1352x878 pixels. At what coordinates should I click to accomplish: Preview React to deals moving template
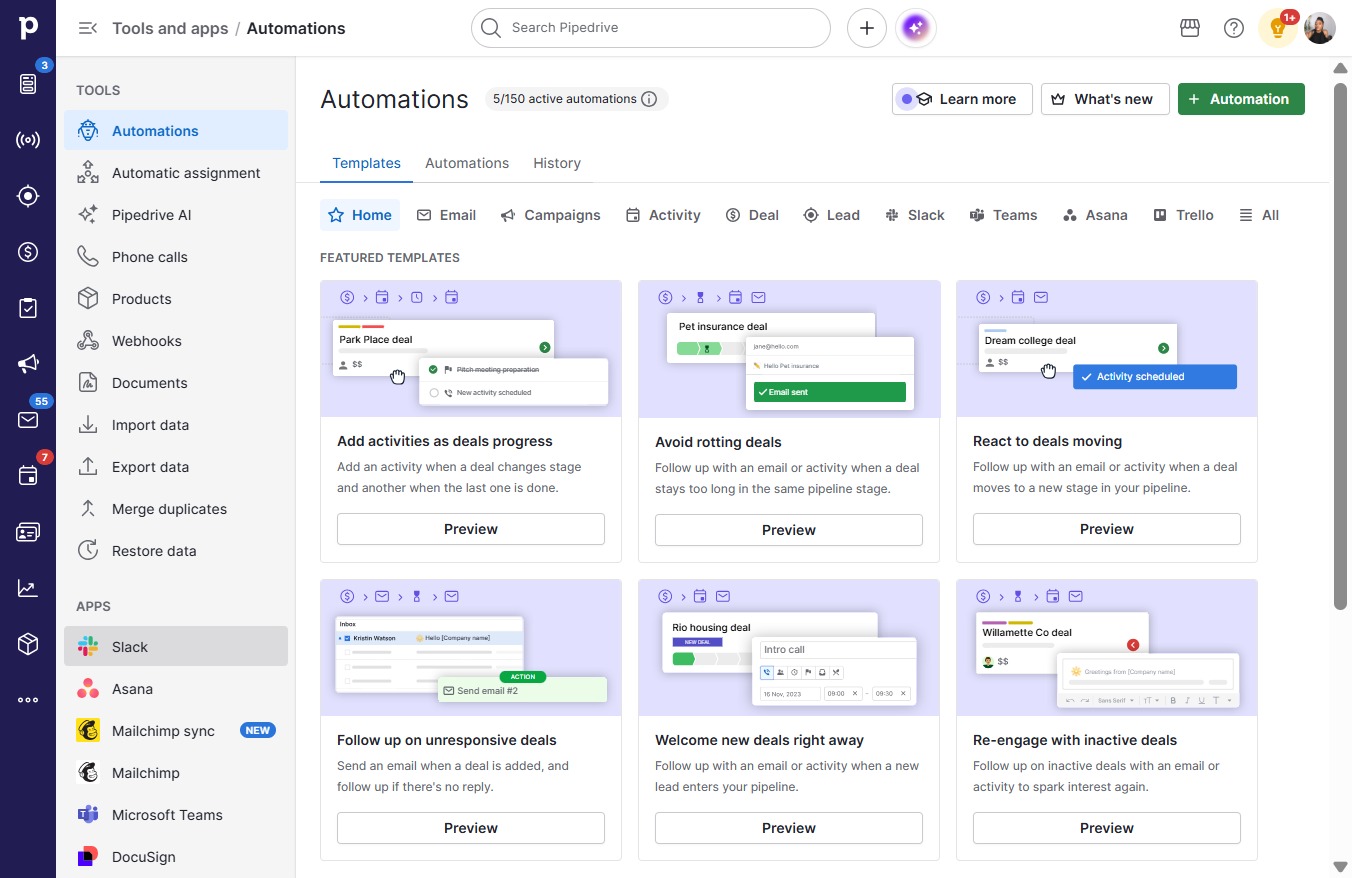pos(1107,529)
